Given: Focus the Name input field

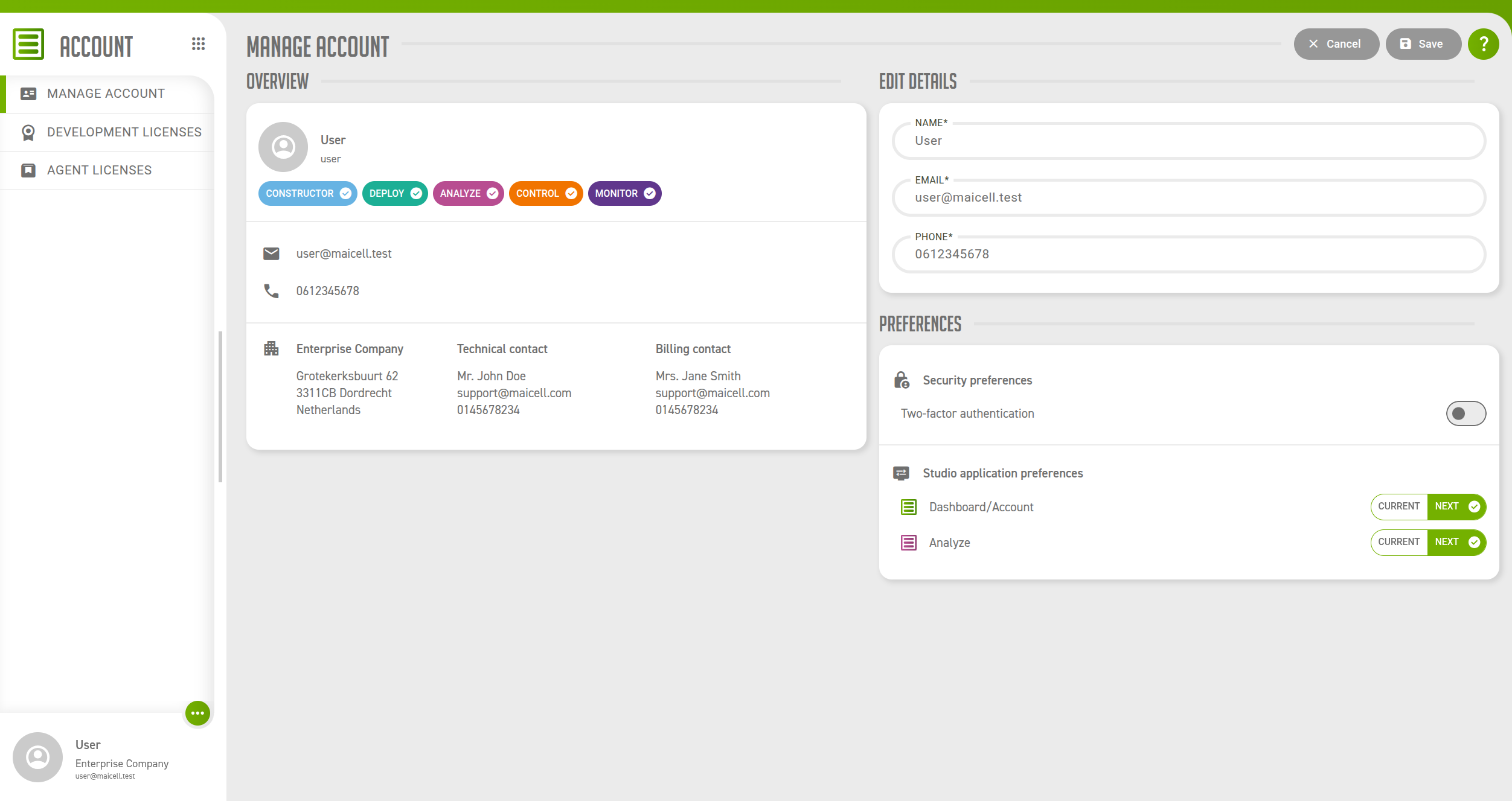Looking at the screenshot, I should [x=1189, y=141].
